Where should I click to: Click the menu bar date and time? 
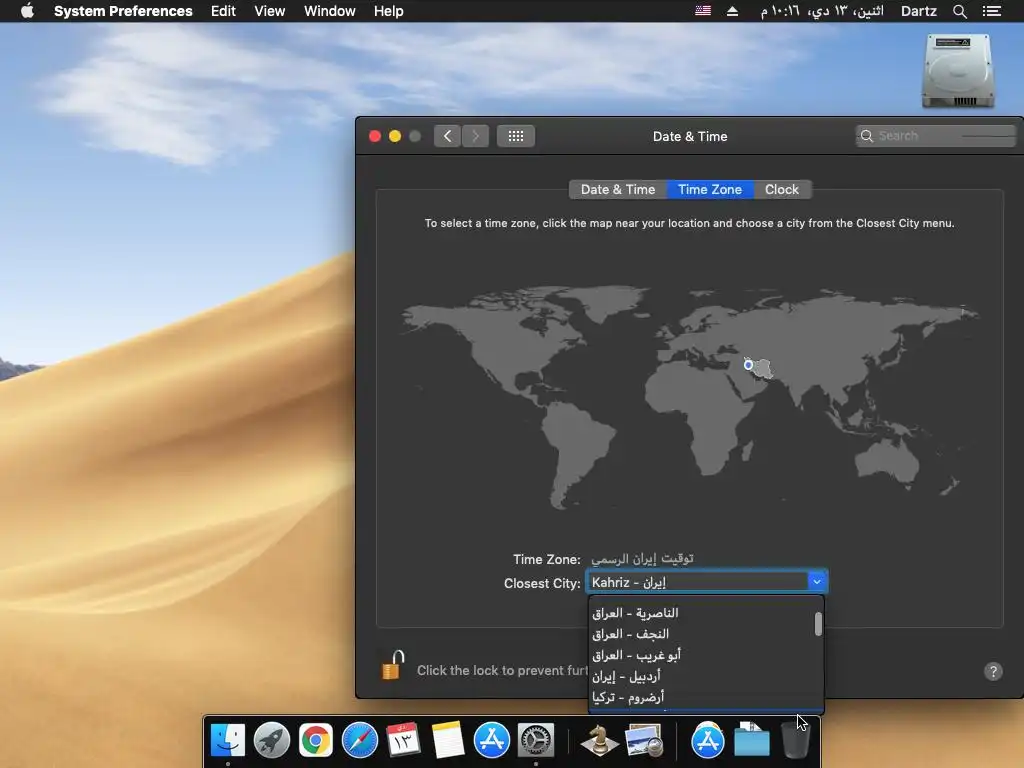tap(822, 11)
